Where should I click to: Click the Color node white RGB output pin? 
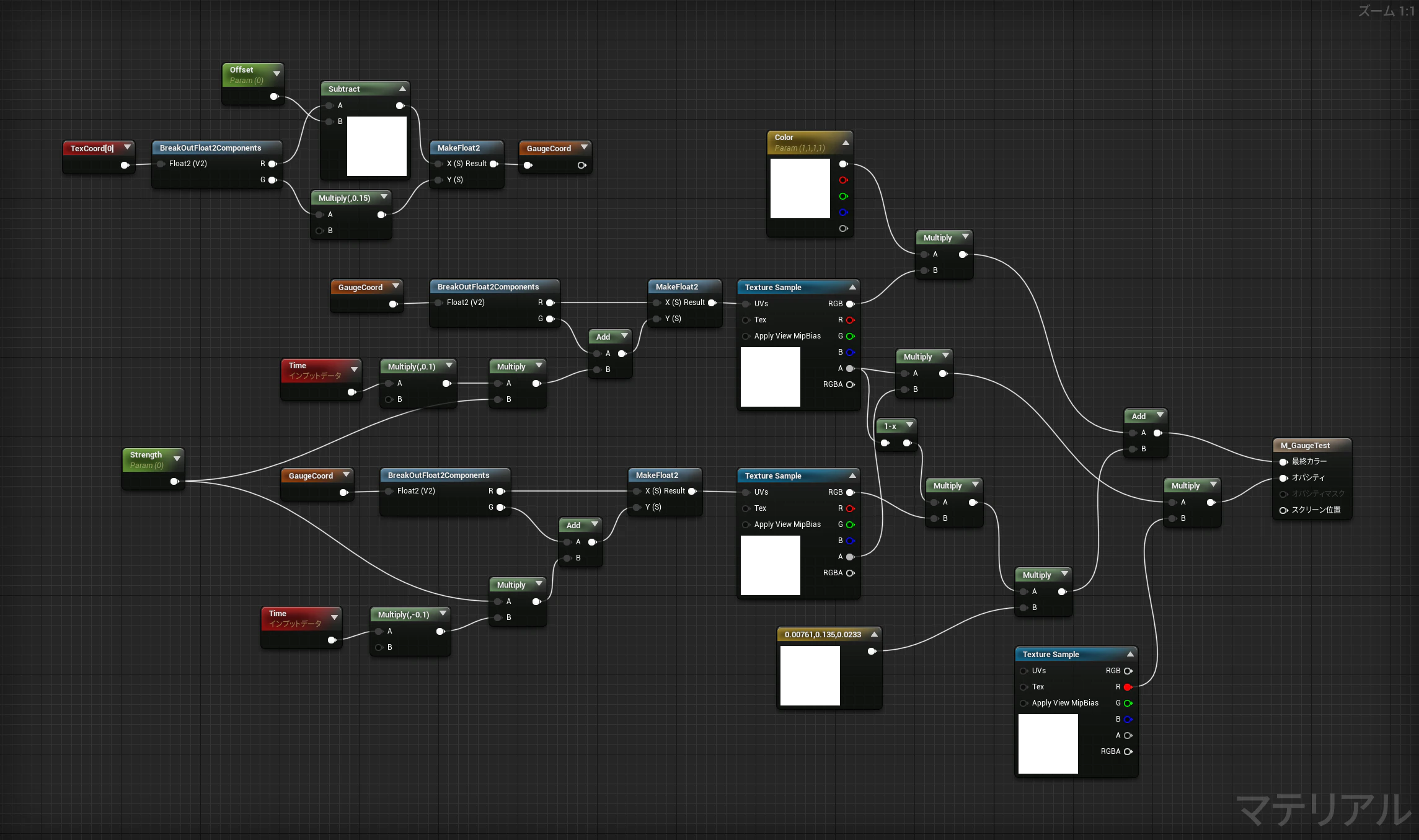point(843,164)
